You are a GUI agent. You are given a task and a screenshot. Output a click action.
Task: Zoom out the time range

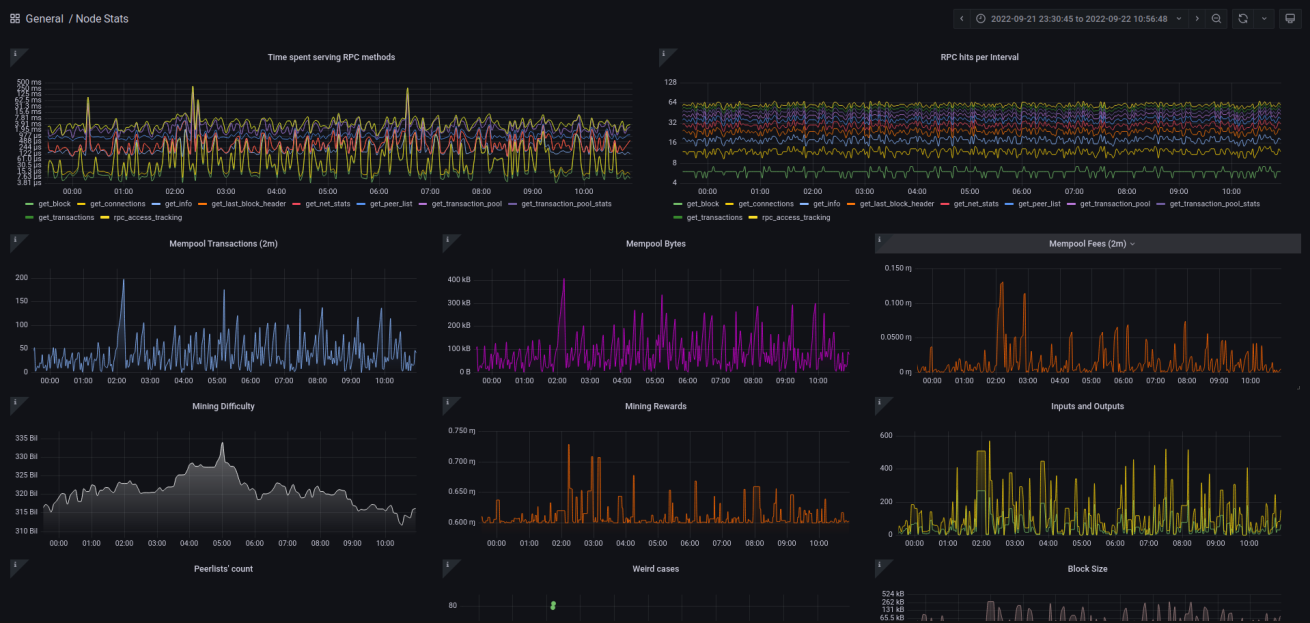(x=1216, y=19)
